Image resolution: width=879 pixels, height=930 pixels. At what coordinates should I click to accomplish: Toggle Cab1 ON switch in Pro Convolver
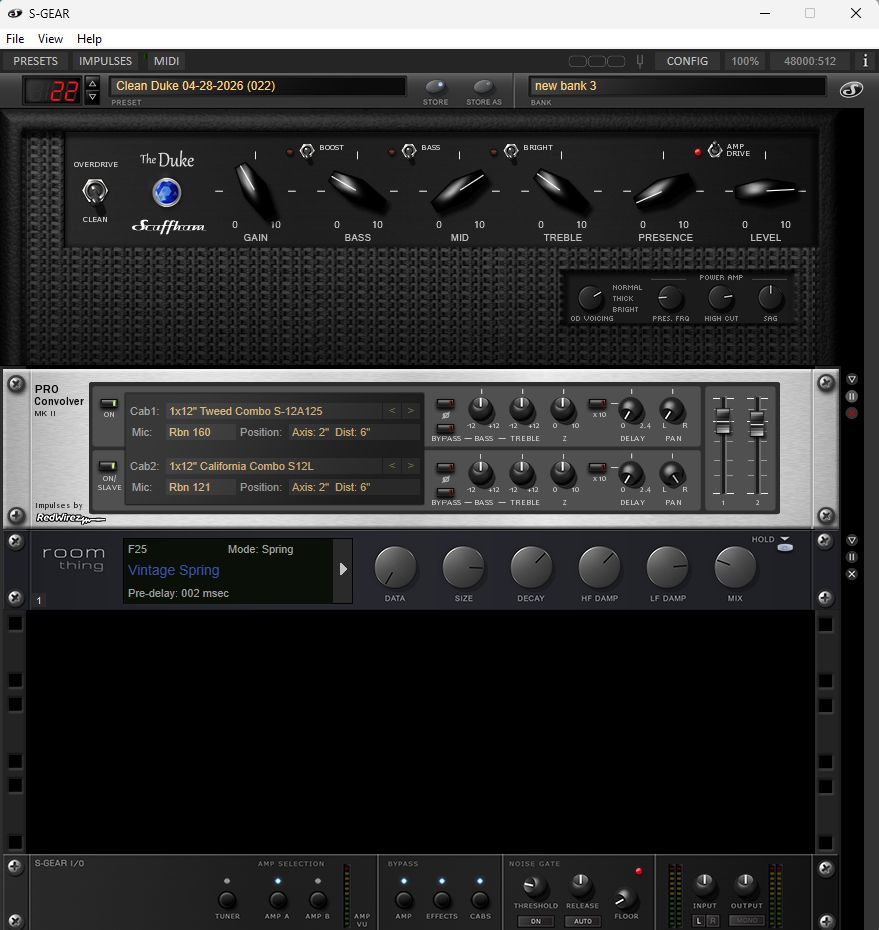(x=109, y=403)
